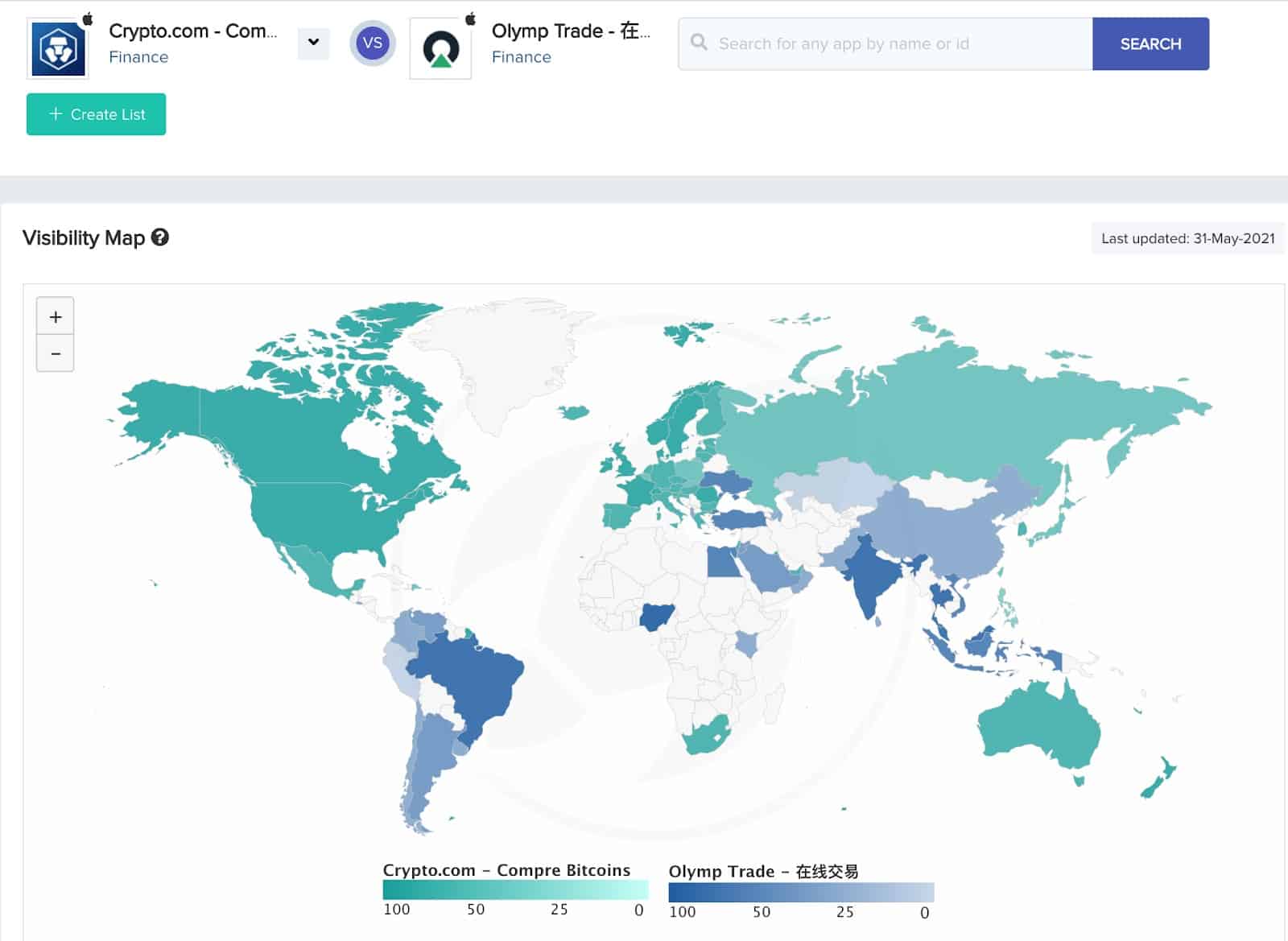Click New Zealand on the map
1288x941 pixels.
click(1159, 777)
